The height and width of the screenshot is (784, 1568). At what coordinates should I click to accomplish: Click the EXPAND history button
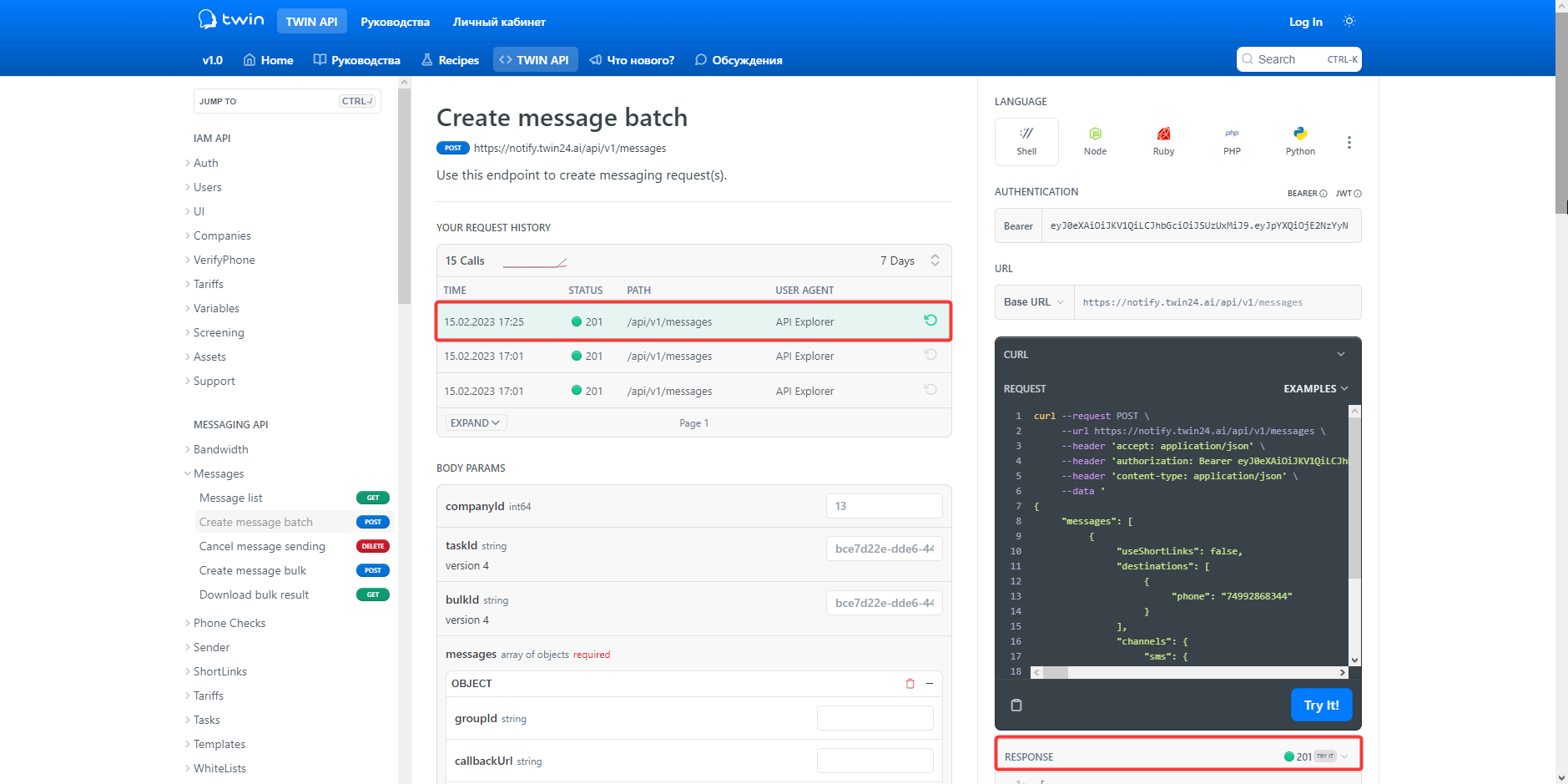(x=476, y=423)
